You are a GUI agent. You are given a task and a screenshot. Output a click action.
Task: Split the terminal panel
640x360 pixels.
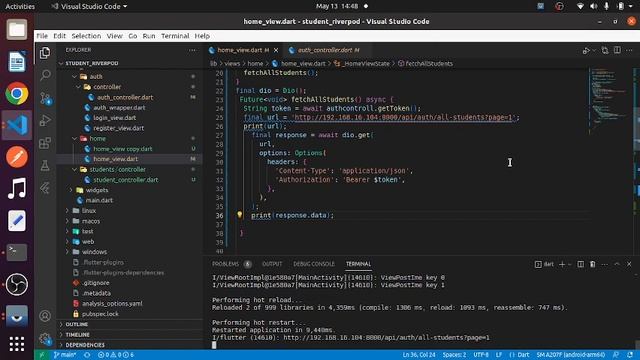(x=580, y=264)
